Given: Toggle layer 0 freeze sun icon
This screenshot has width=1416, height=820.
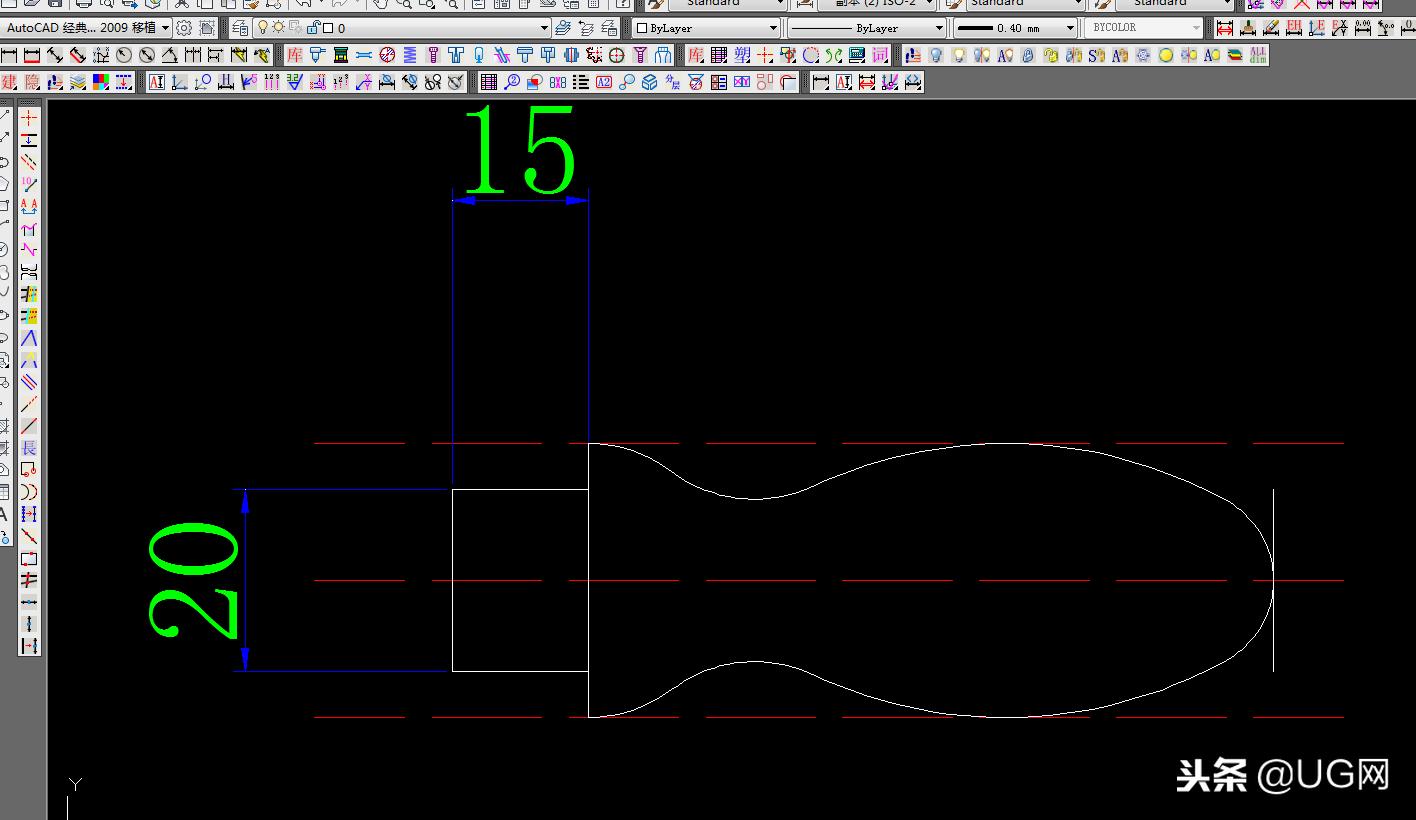Looking at the screenshot, I should point(279,28).
